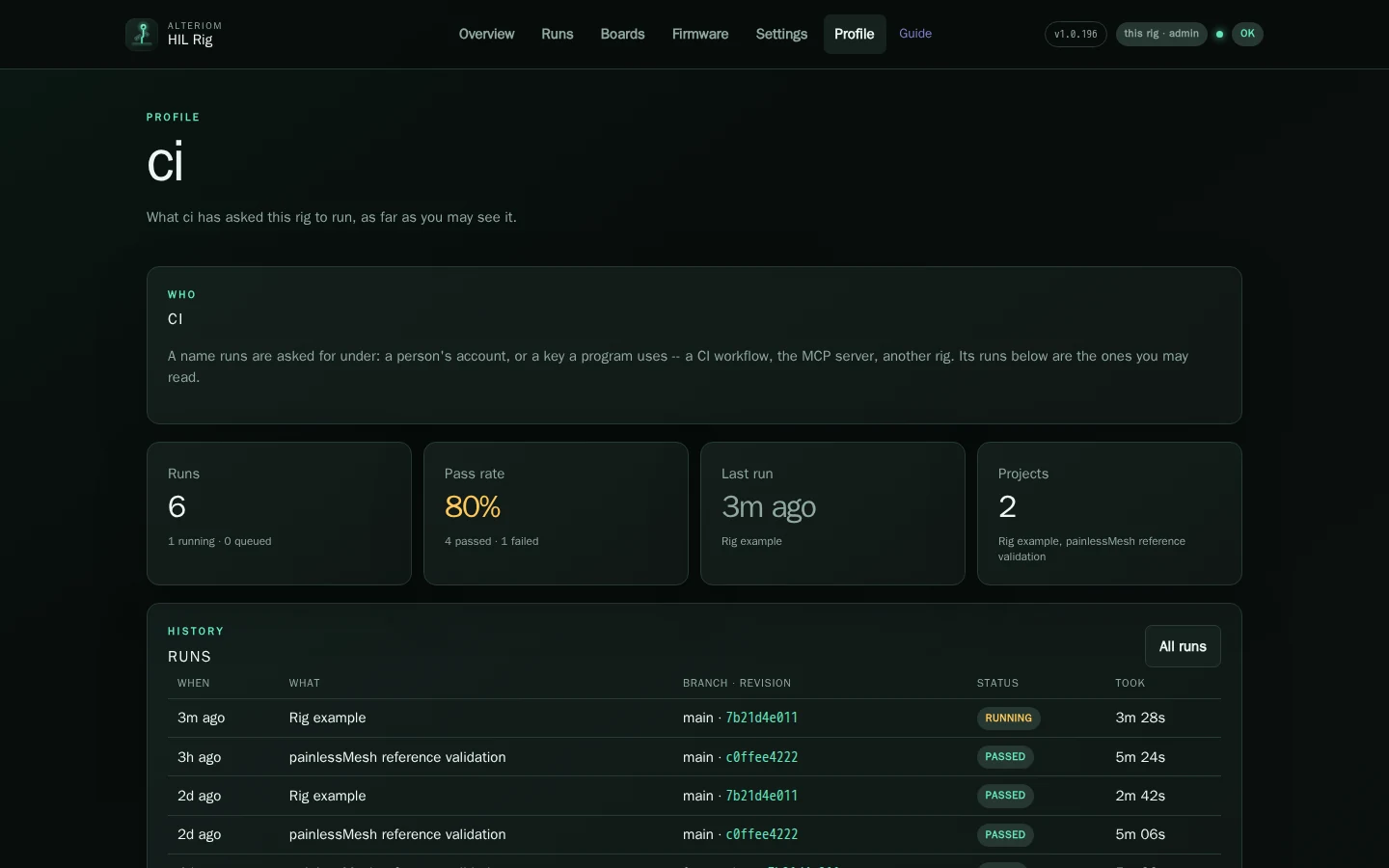Click the STATUS column header
1389x868 pixels.
pyautogui.click(x=998, y=683)
